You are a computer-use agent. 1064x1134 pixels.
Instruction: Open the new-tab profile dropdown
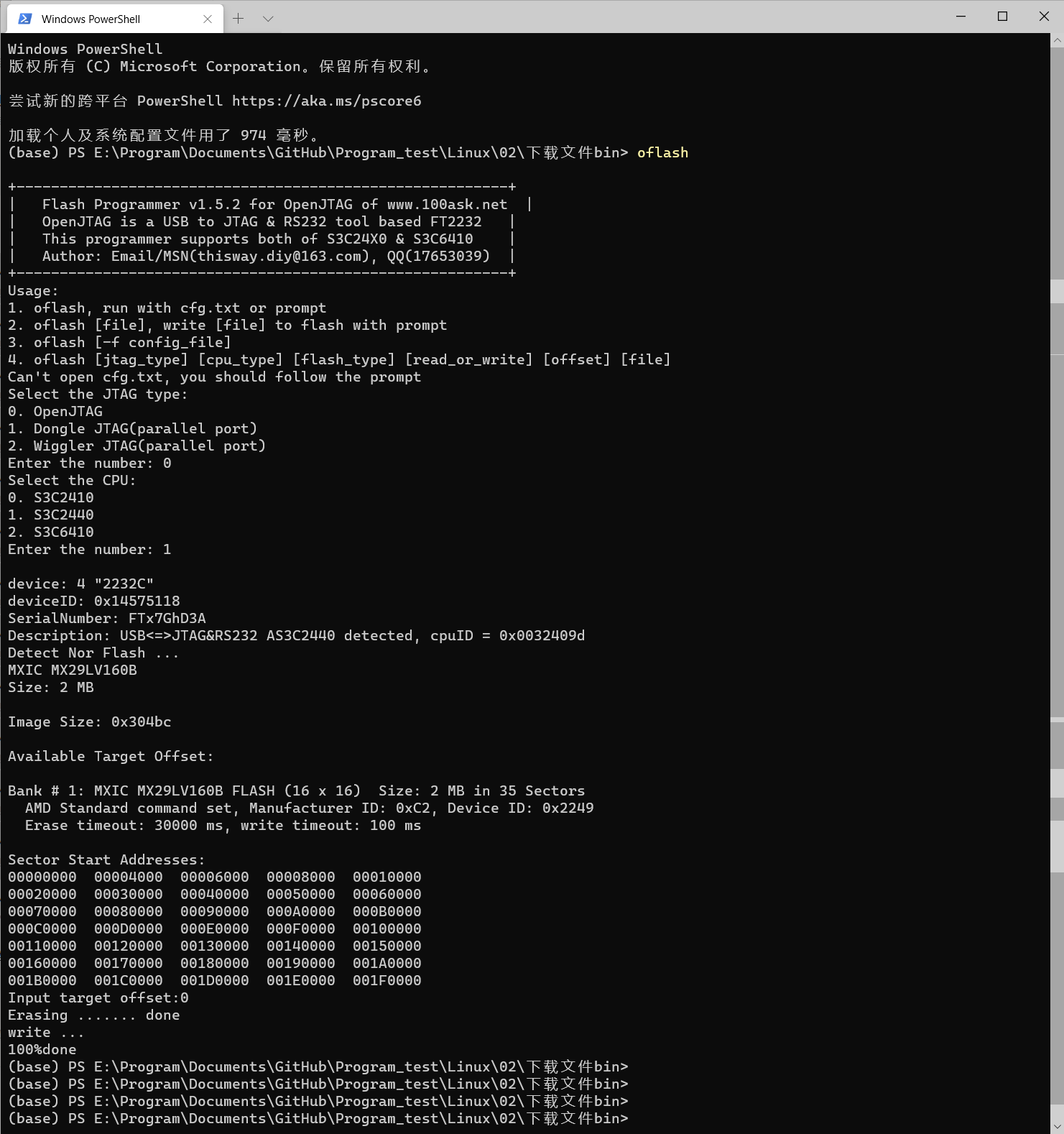268,19
